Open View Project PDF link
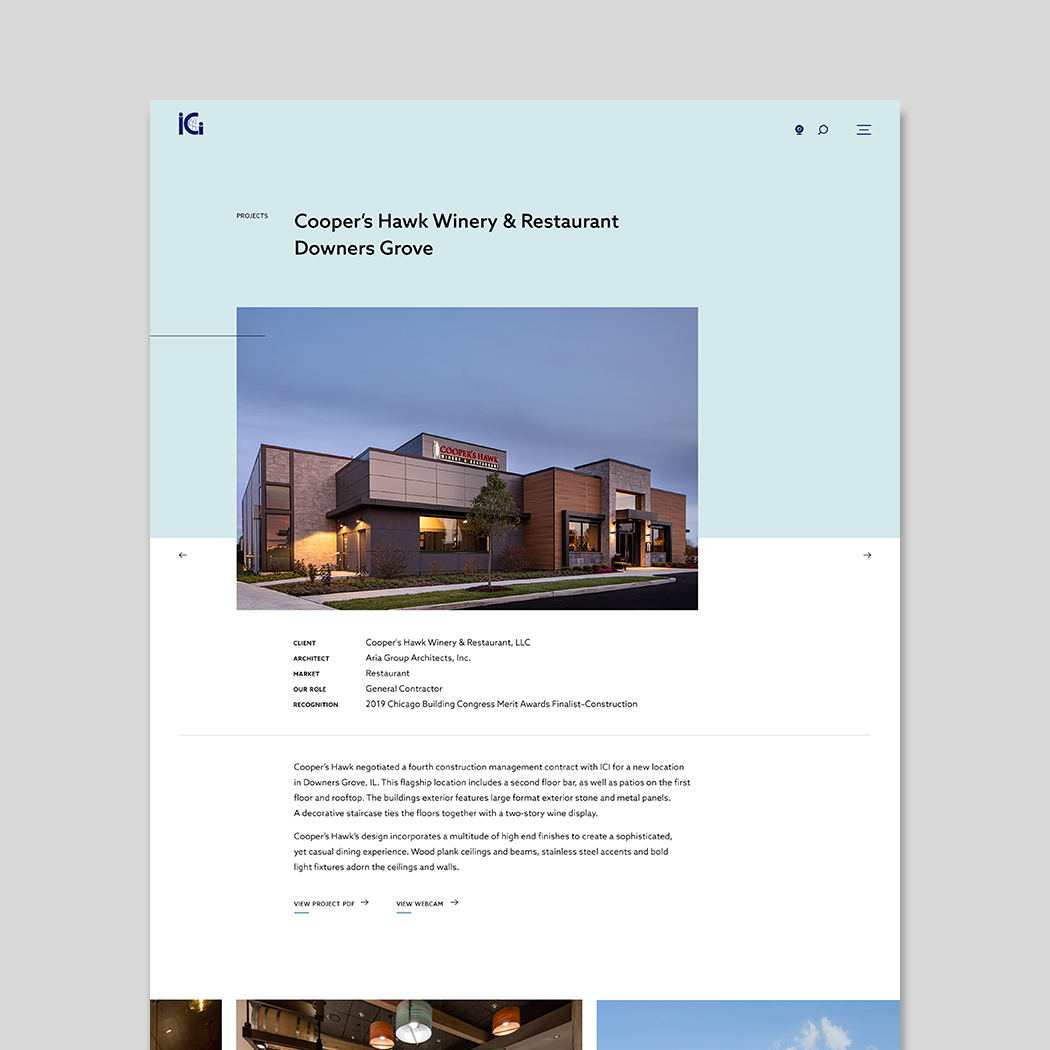 [x=324, y=903]
